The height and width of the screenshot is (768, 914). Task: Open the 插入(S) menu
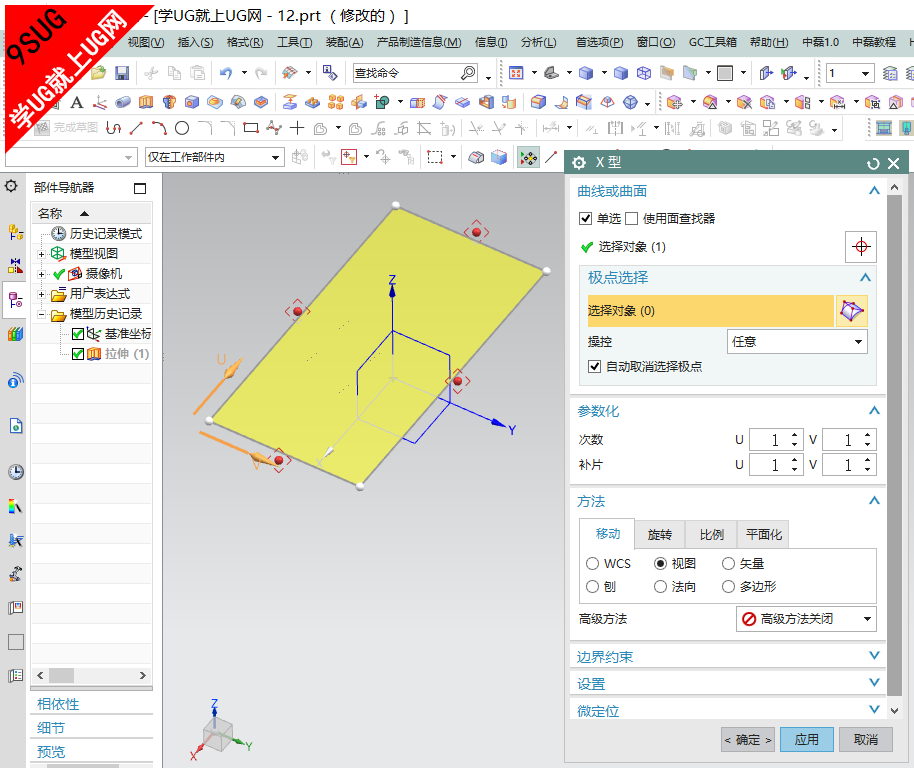point(195,43)
